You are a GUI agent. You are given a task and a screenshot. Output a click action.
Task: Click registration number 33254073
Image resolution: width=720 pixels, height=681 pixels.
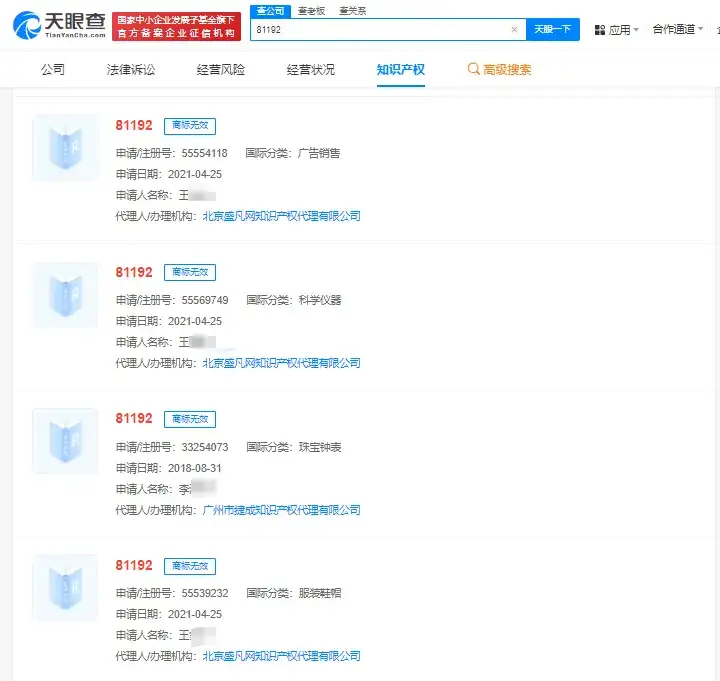pos(205,447)
